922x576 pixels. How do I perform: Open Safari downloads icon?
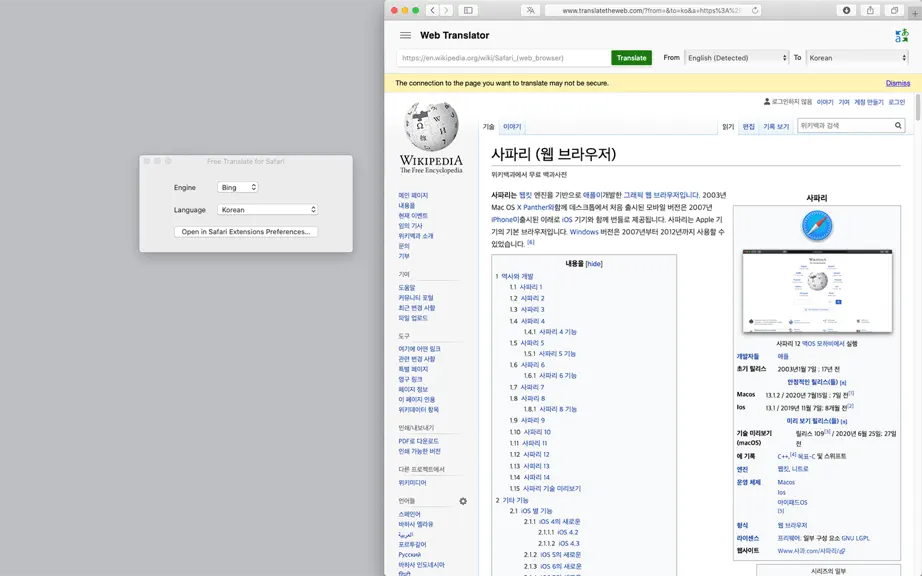tap(846, 10)
